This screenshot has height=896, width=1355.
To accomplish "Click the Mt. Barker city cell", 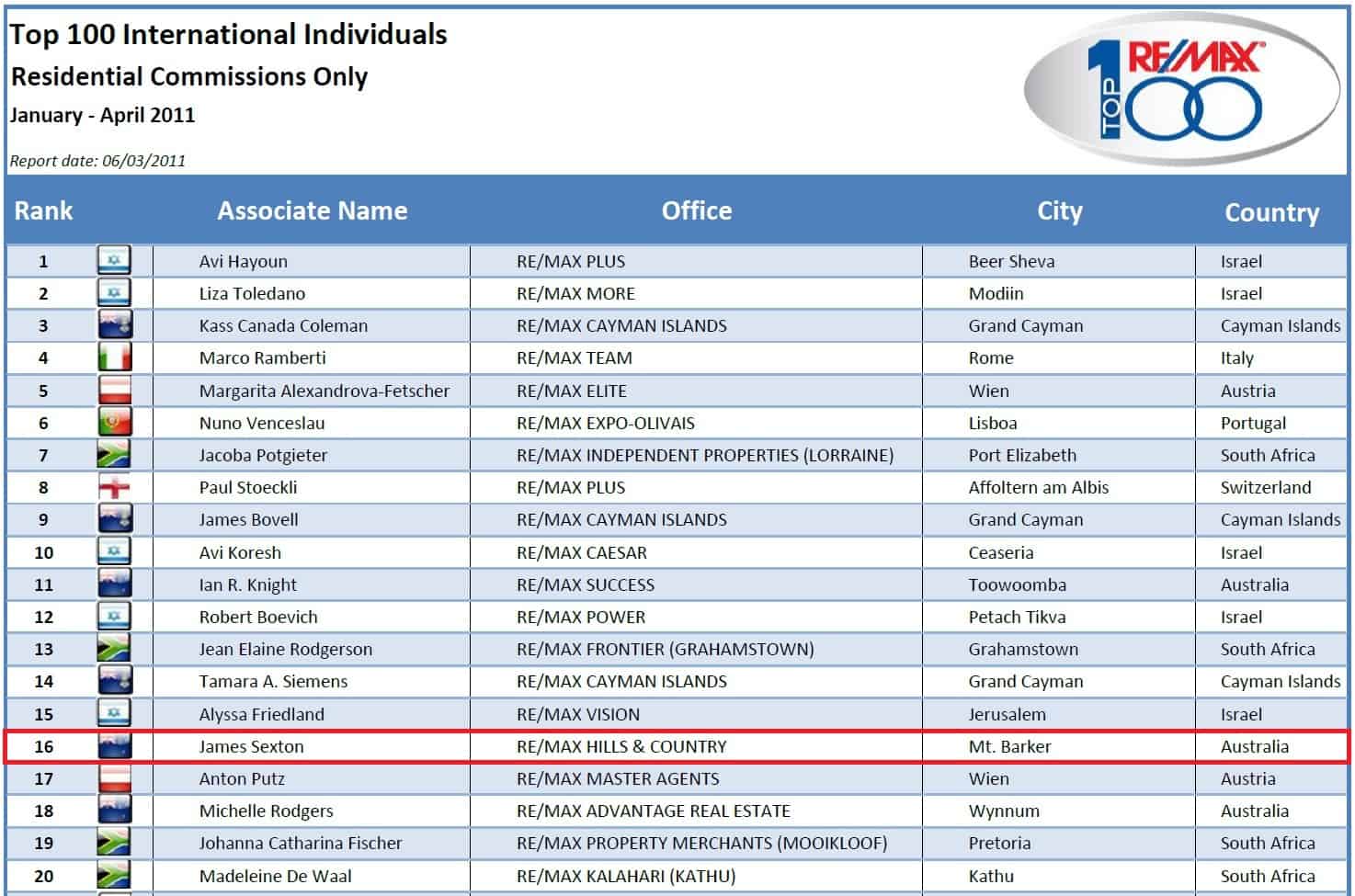I will 1009,746.
